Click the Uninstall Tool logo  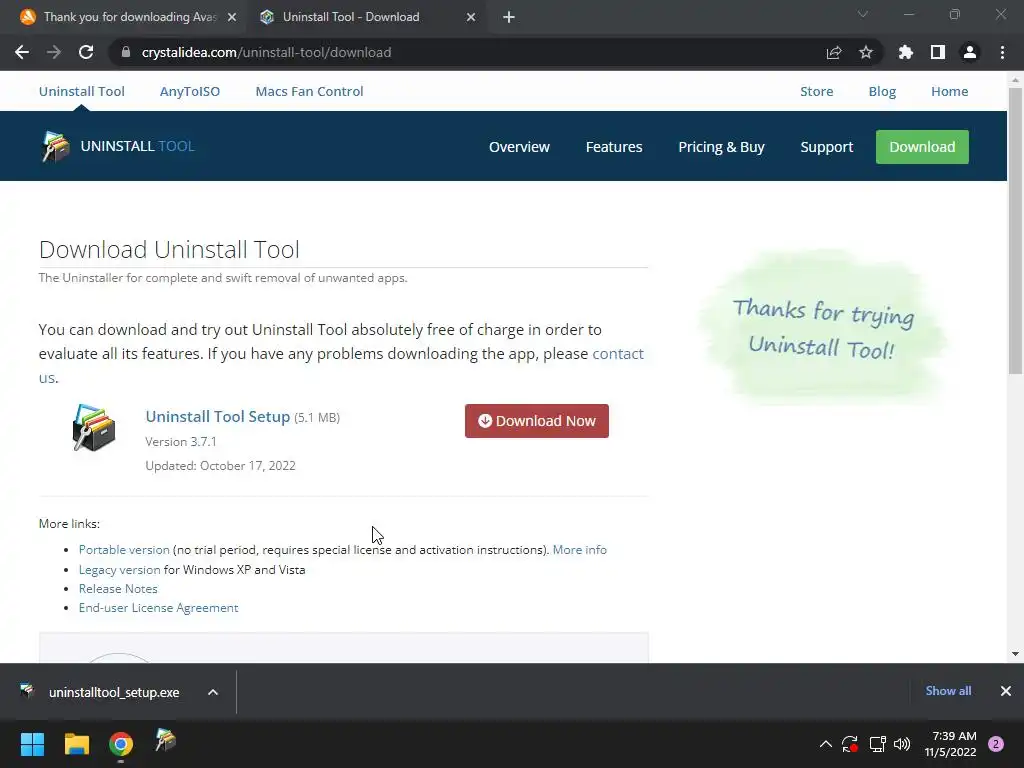pyautogui.click(x=118, y=146)
